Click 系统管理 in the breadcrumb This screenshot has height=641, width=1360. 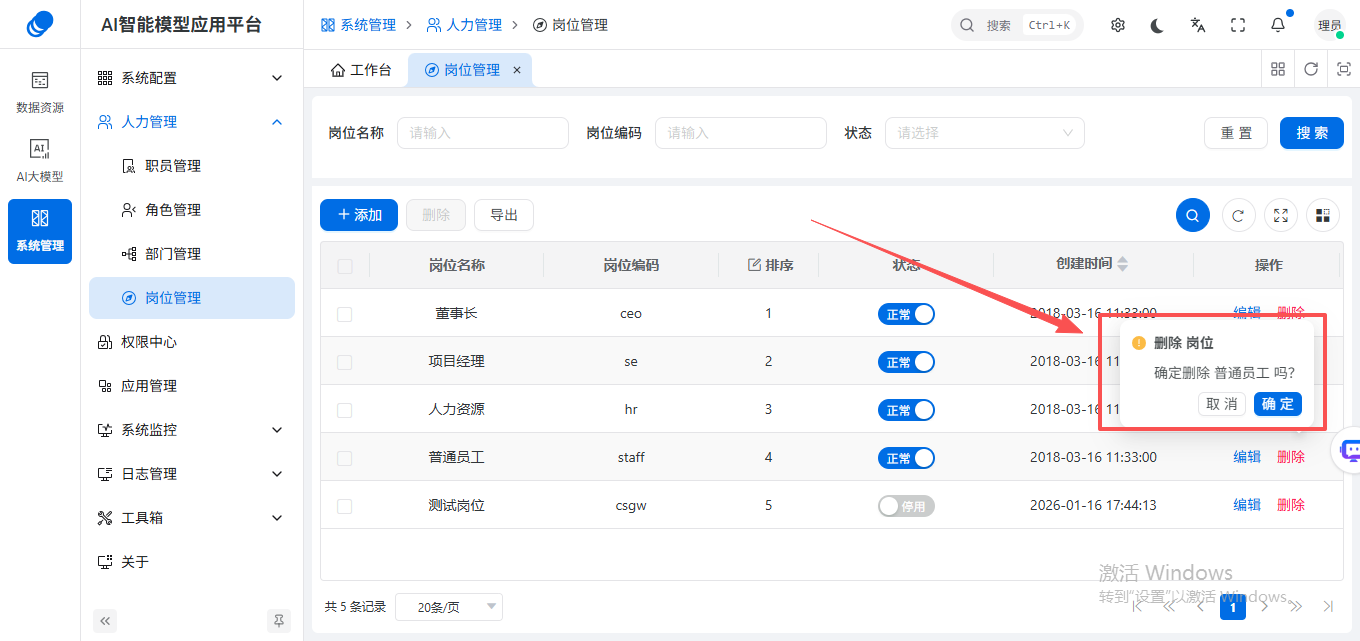(x=358, y=25)
